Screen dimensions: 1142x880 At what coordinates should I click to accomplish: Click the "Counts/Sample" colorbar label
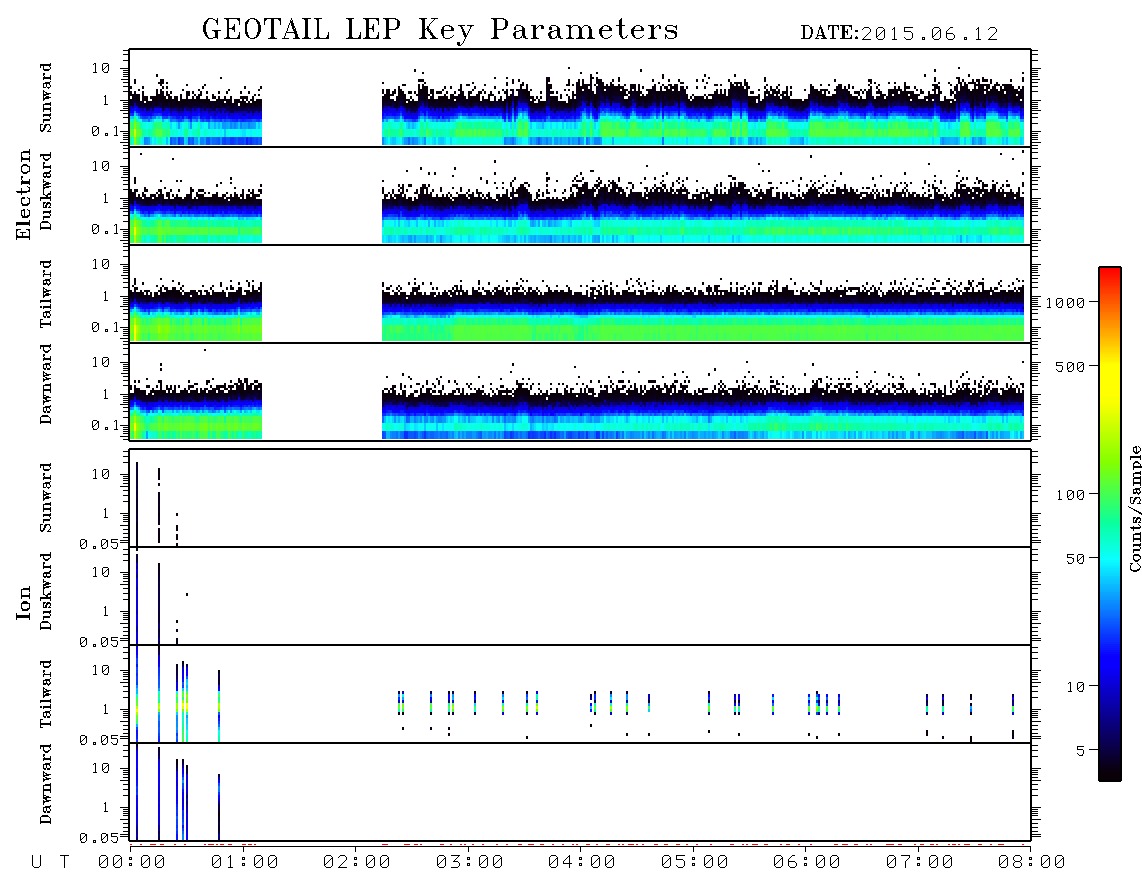coord(1134,508)
